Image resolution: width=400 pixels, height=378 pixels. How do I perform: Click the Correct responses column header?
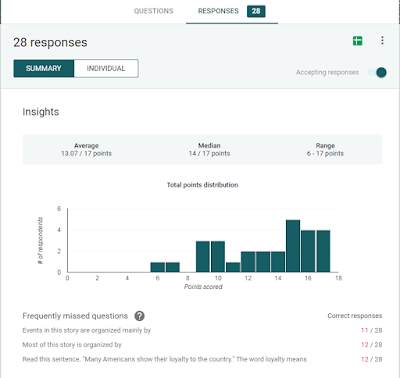[x=355, y=316]
